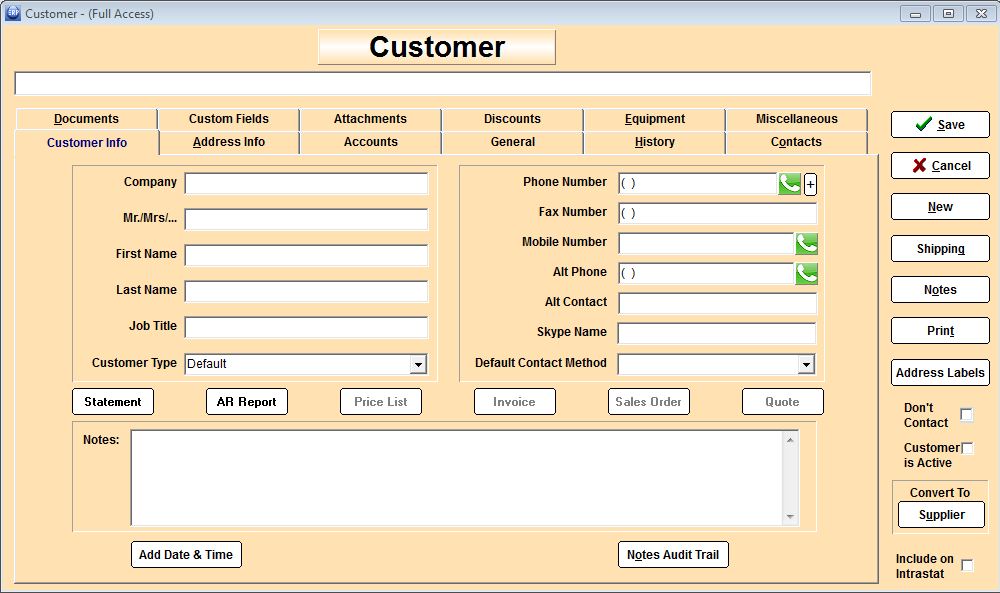Open the Equipment tab
Screen dimensions: 1000x593
click(655, 119)
